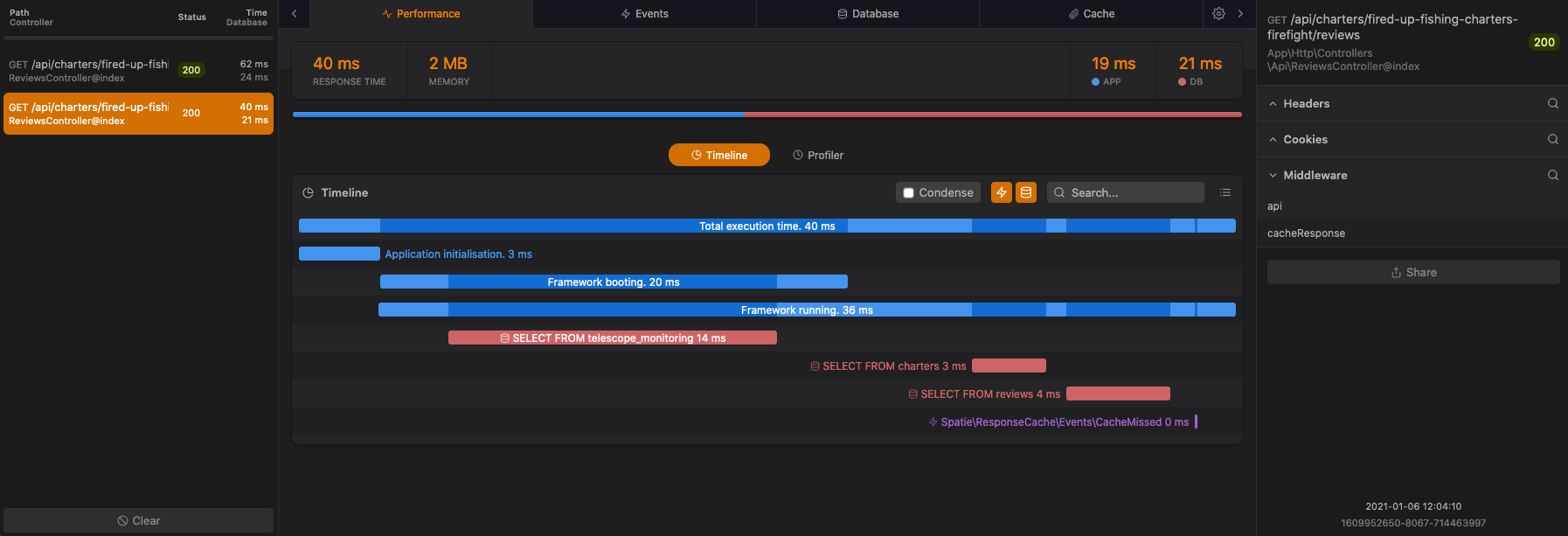Enable the Condense checkbox
Viewport: 1568px width, 536px height.
[909, 192]
